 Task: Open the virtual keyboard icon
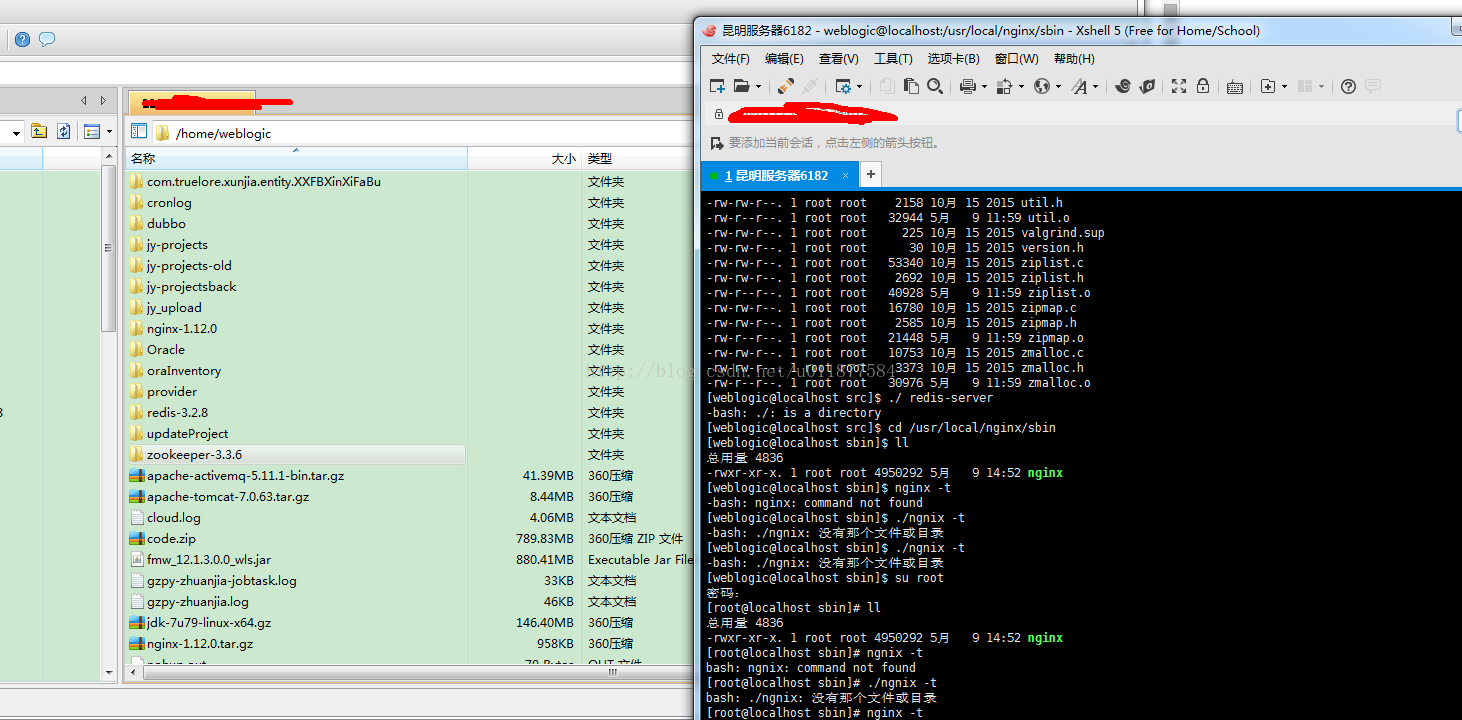(x=1235, y=87)
